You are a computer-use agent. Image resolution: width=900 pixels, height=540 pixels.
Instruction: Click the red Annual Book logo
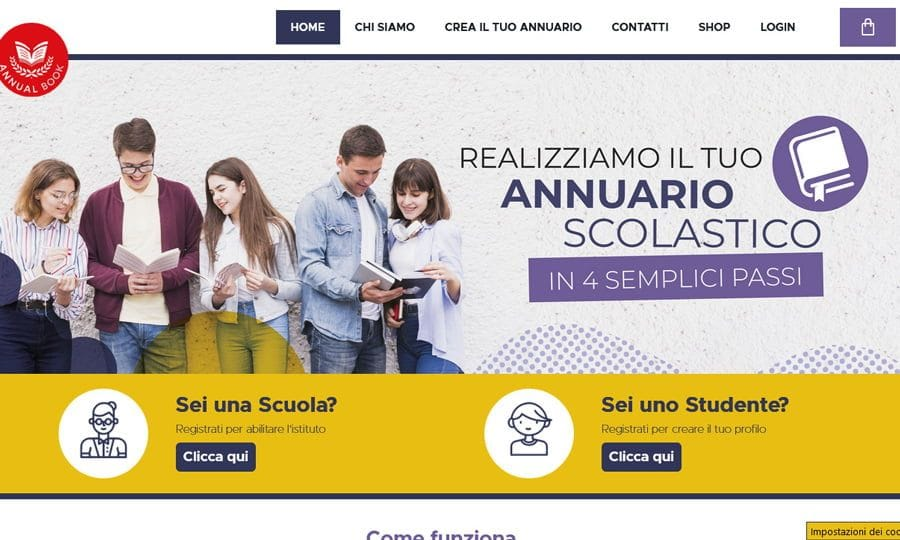pyautogui.click(x=33, y=60)
